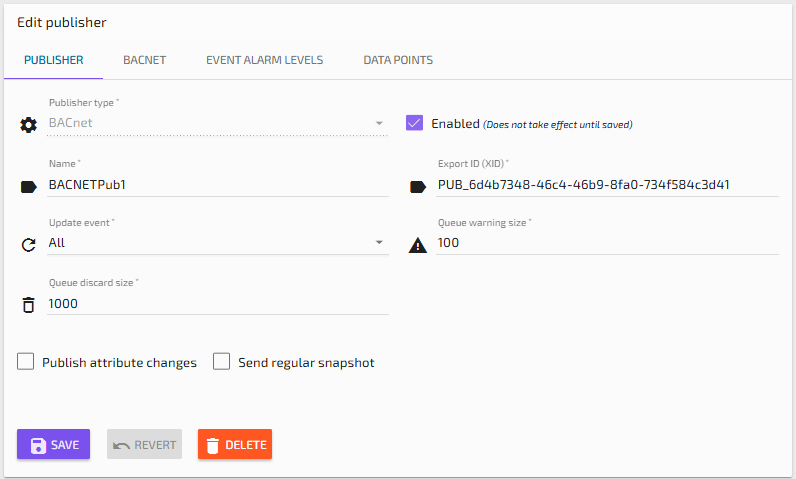Enable Publish attribute changes

[26, 362]
